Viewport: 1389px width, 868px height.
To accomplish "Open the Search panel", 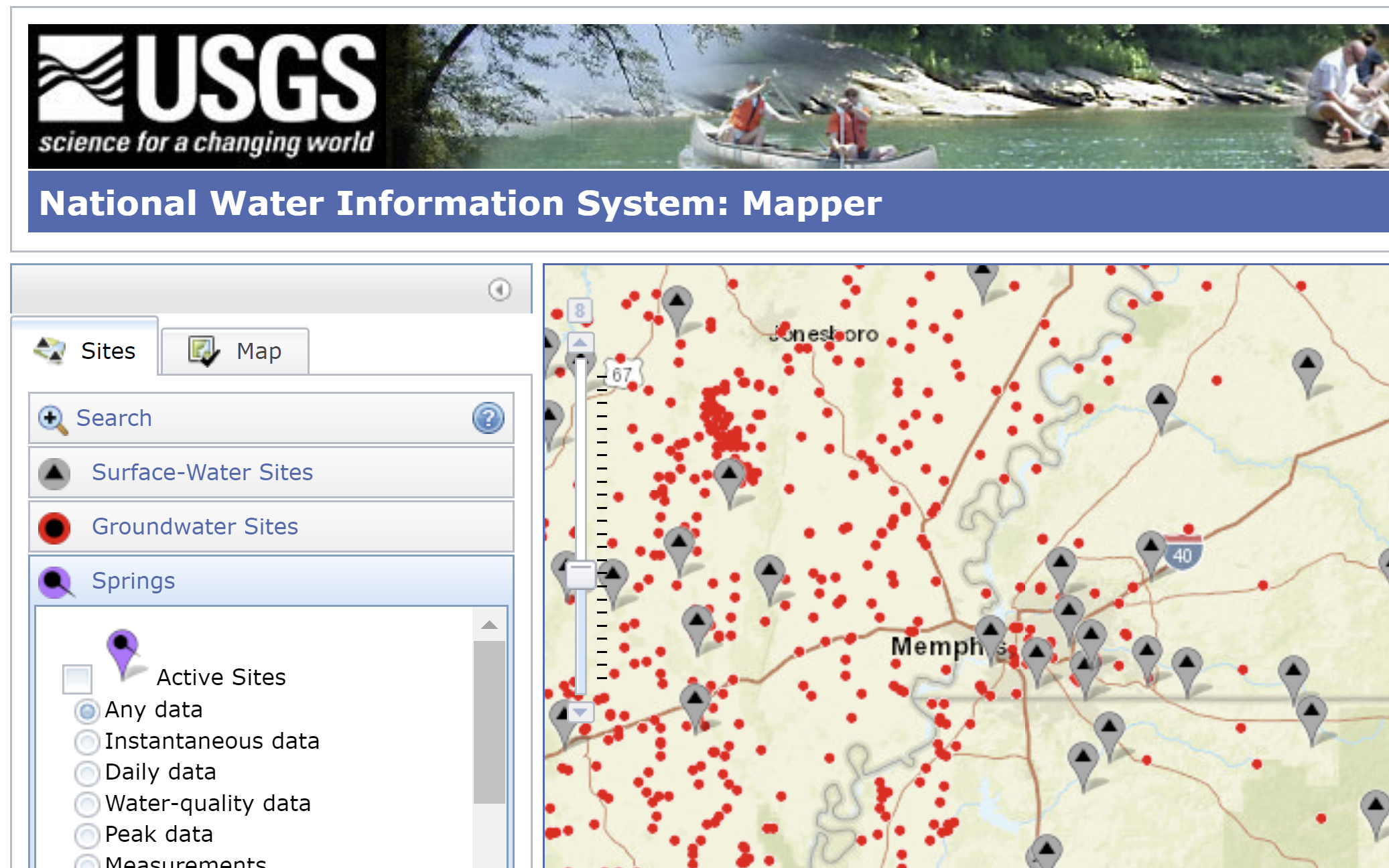I will point(114,418).
